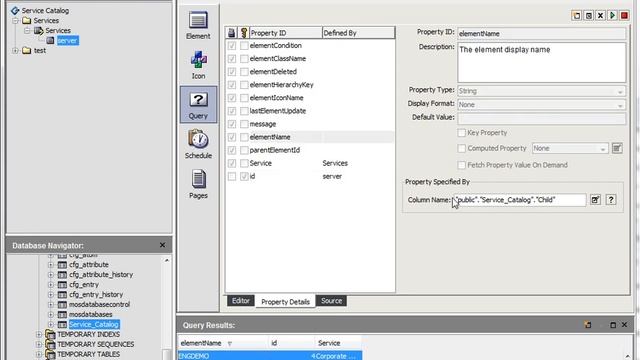Toggle the Key Property checkbox
640x360 pixels.
pyautogui.click(x=462, y=133)
